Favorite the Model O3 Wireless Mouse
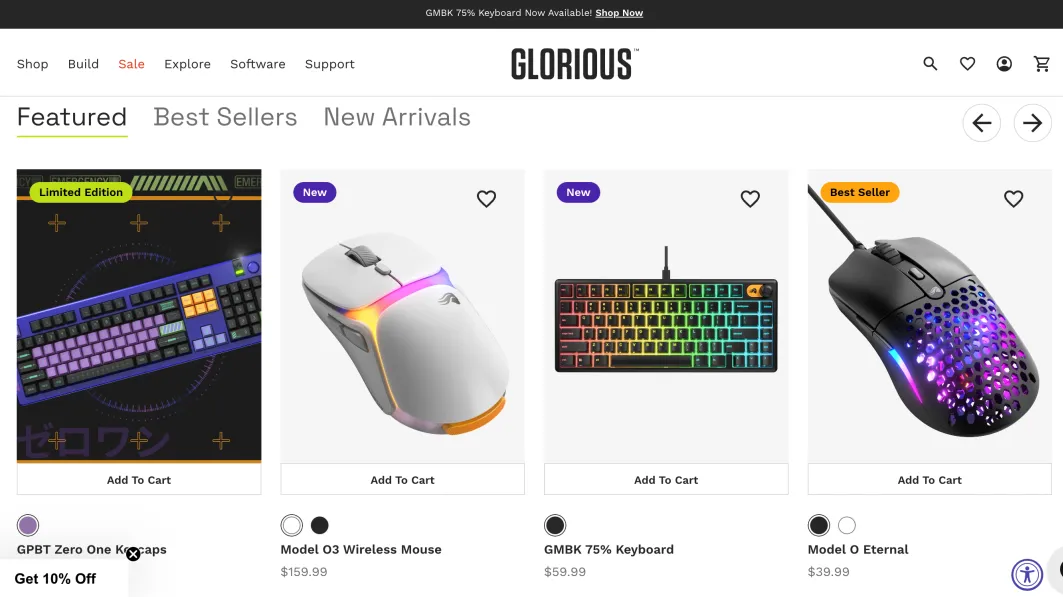Viewport: 1063px width, 597px height. [486, 199]
